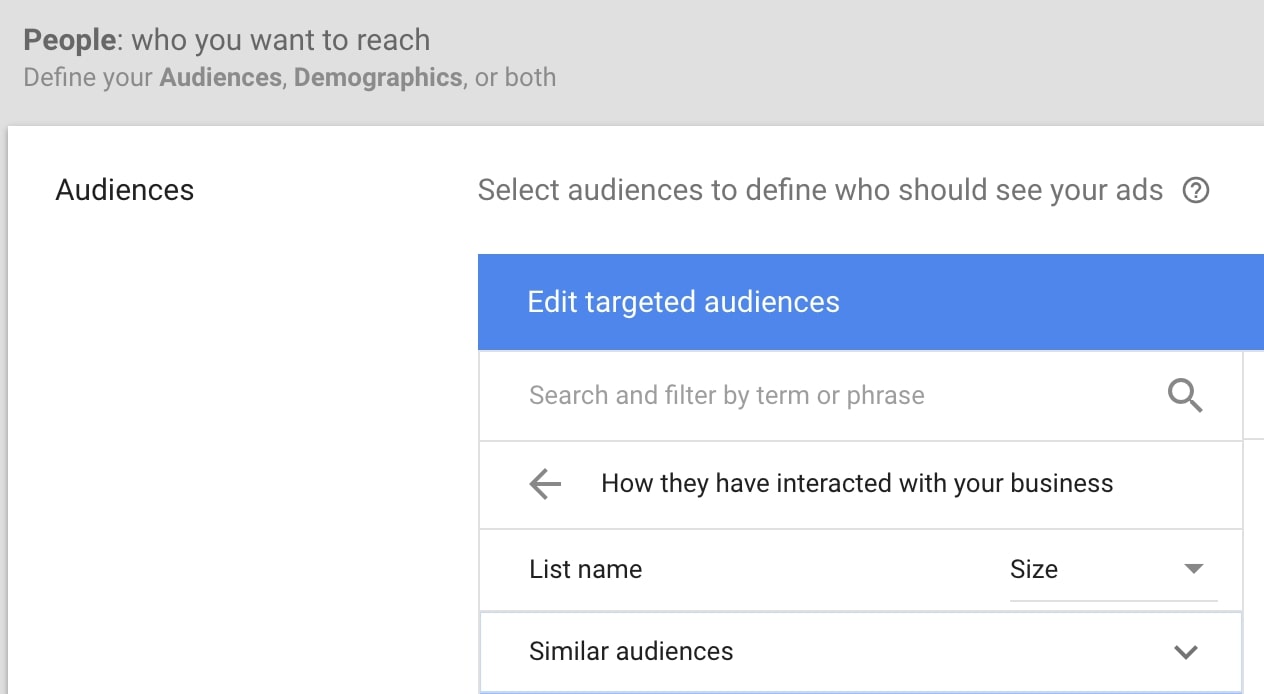The width and height of the screenshot is (1264, 694).
Task: Click the search and filter input field
Action: tap(725, 395)
